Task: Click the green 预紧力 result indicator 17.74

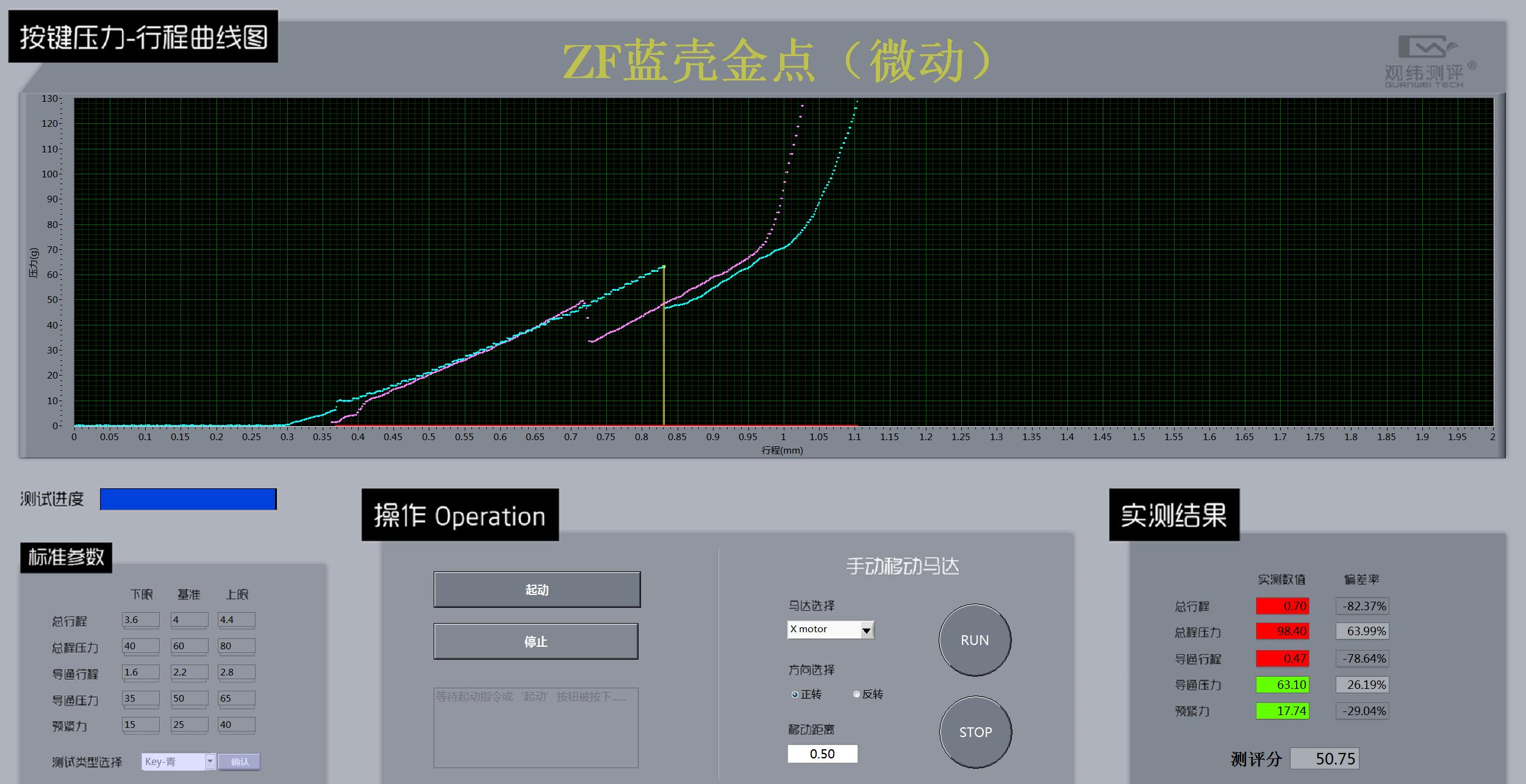Action: pyautogui.click(x=1283, y=710)
